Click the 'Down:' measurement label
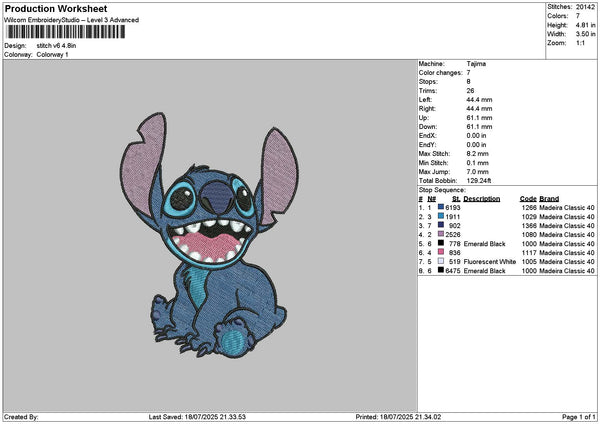Image resolution: width=600 pixels, height=424 pixels. point(427,127)
